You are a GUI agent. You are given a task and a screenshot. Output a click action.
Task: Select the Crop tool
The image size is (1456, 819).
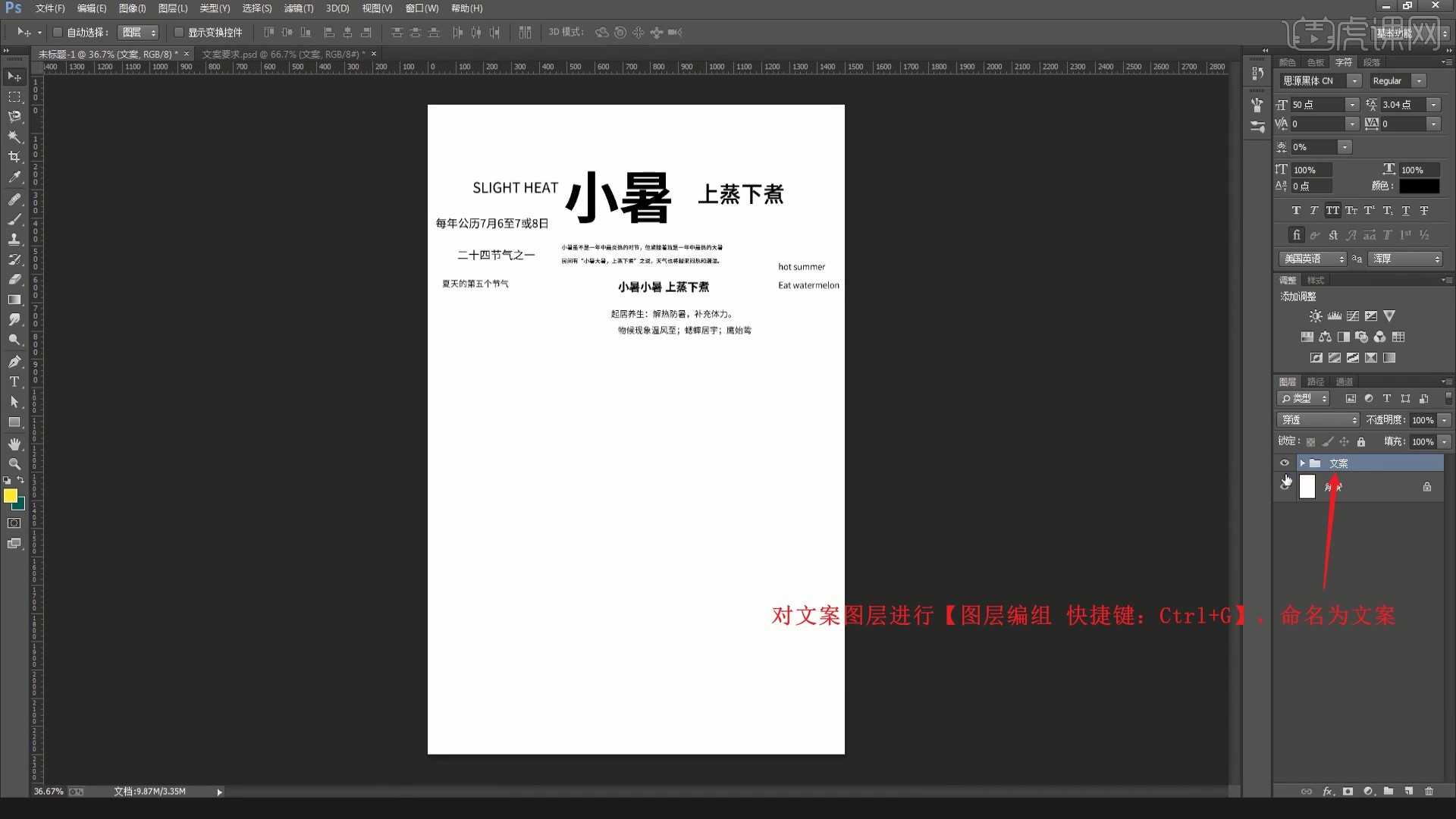pyautogui.click(x=14, y=157)
